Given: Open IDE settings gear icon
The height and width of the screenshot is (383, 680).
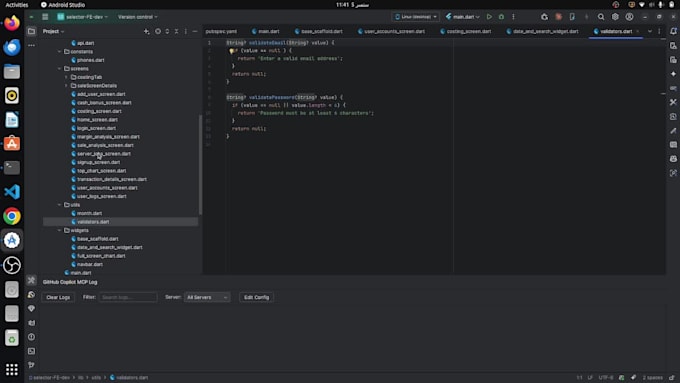Looking at the screenshot, I should pos(615,17).
